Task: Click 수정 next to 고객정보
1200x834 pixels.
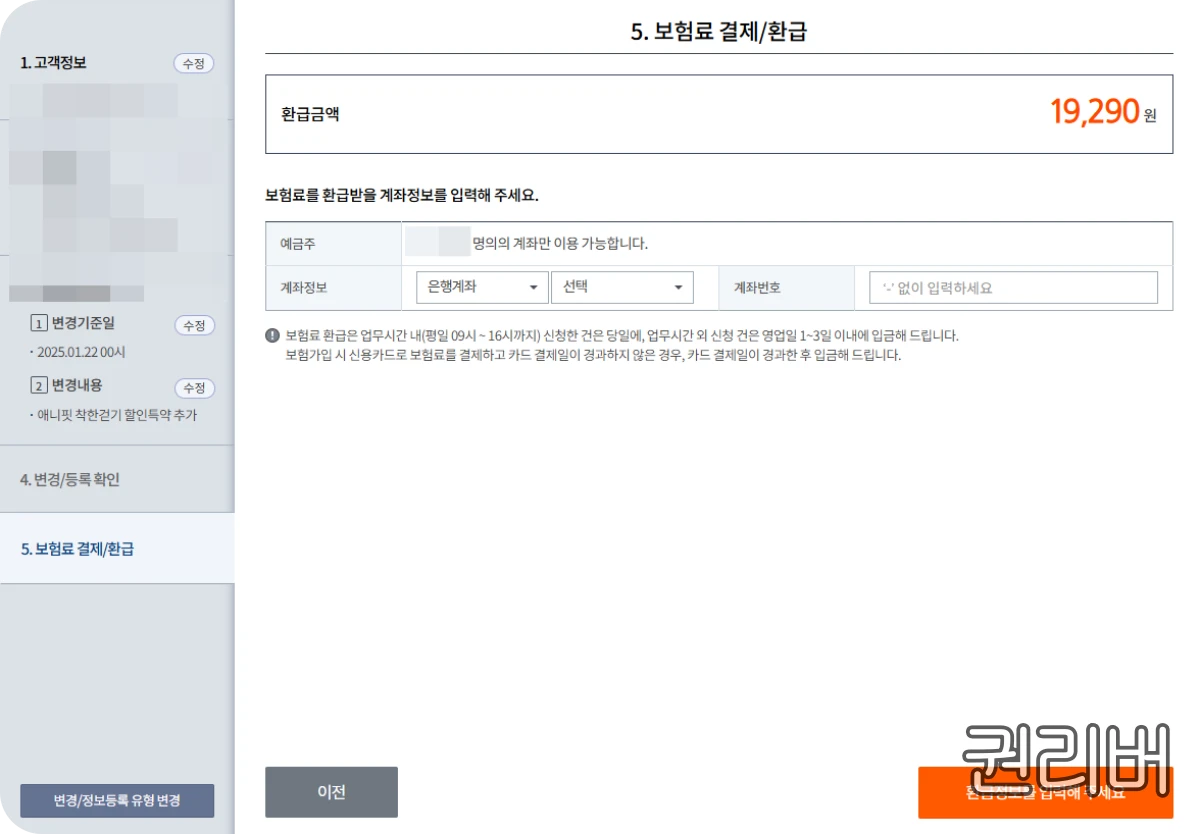Action: [193, 63]
